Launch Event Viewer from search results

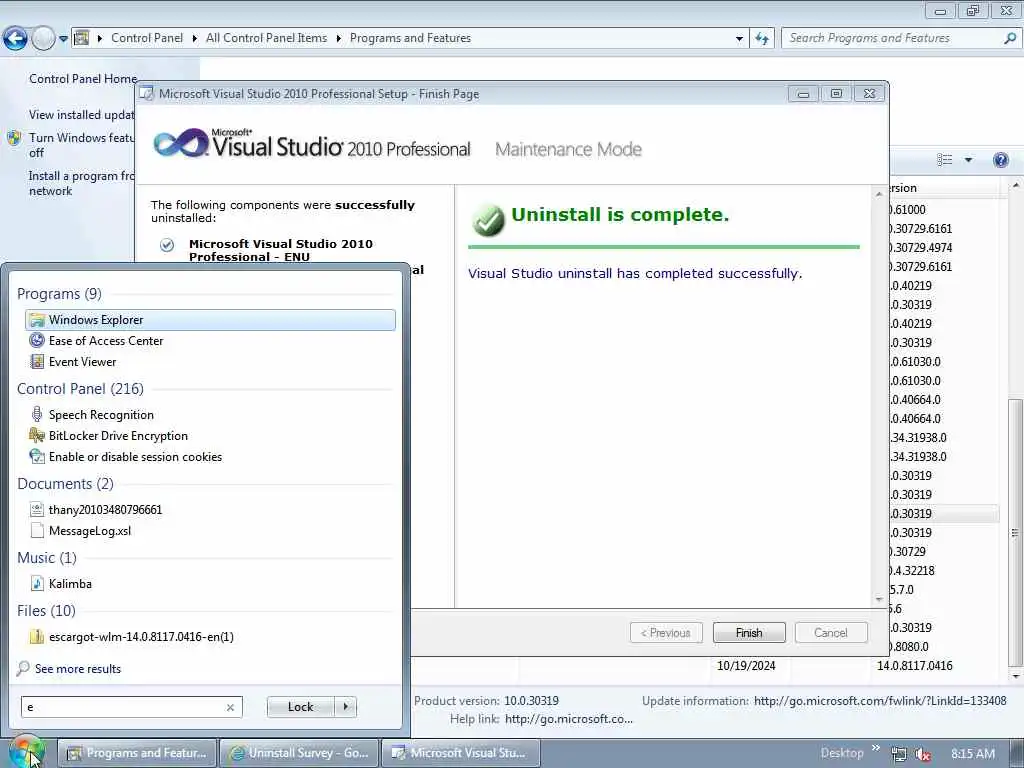82,362
